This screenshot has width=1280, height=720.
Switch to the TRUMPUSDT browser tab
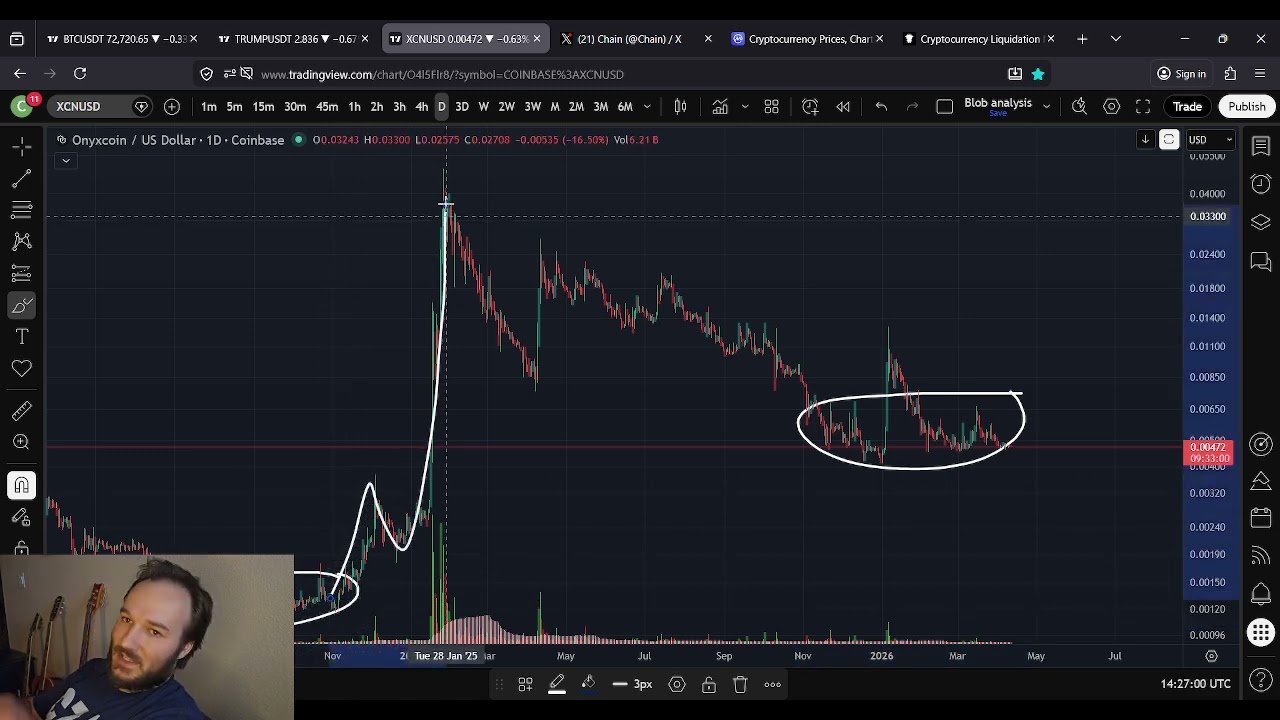293,39
